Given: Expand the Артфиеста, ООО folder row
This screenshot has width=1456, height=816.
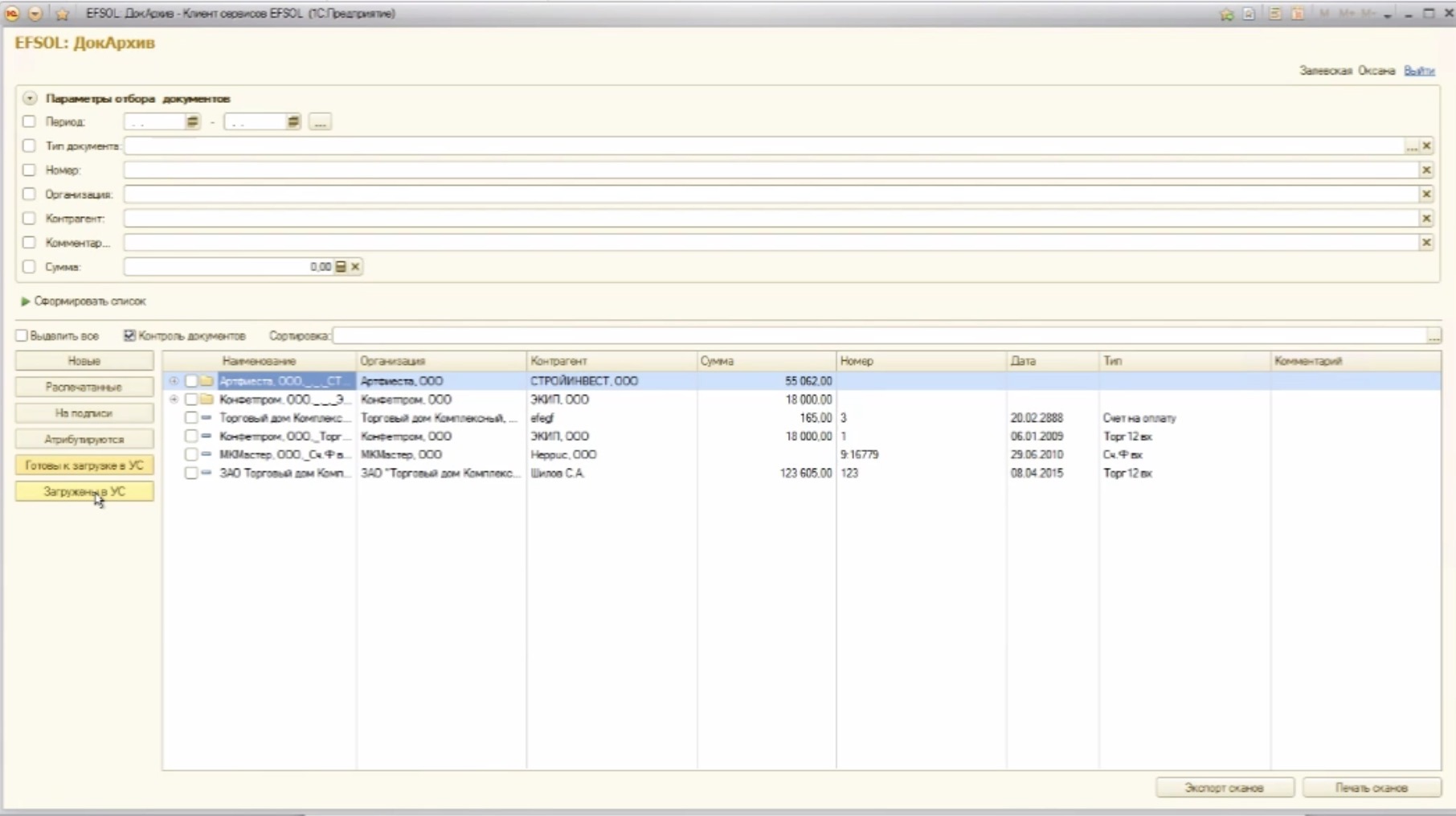Looking at the screenshot, I should tap(174, 381).
